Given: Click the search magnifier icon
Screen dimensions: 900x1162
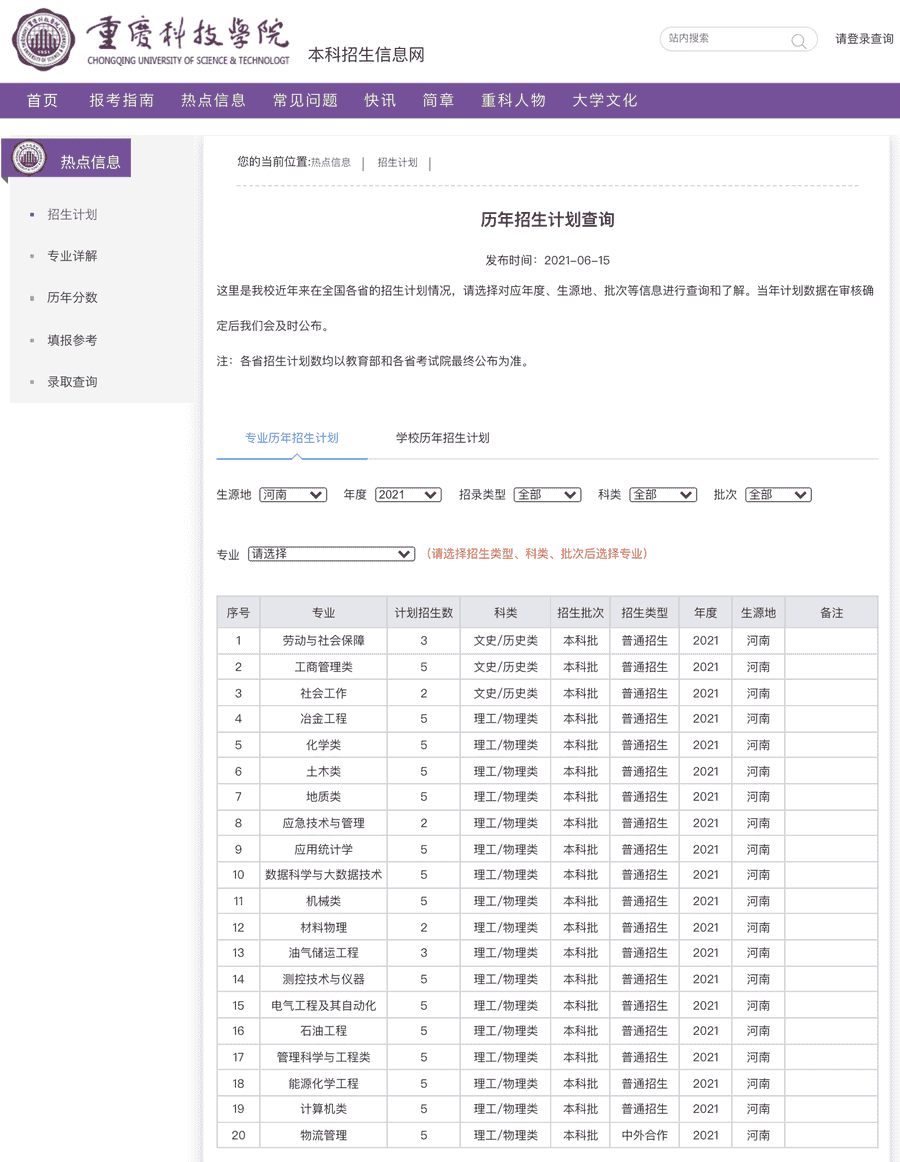Looking at the screenshot, I should point(798,41).
